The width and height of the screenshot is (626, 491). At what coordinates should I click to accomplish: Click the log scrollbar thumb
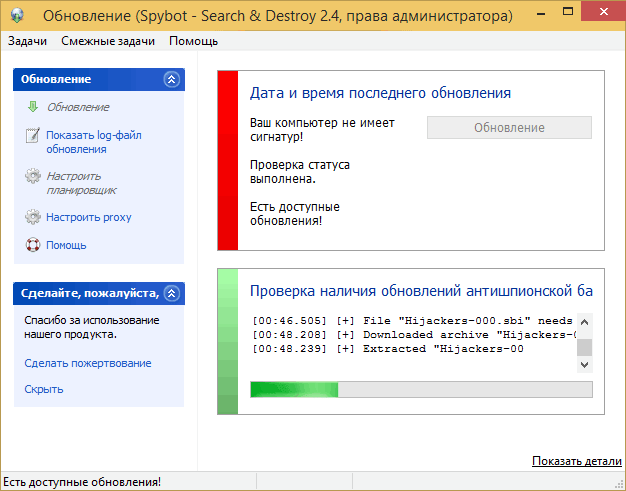click(x=584, y=347)
